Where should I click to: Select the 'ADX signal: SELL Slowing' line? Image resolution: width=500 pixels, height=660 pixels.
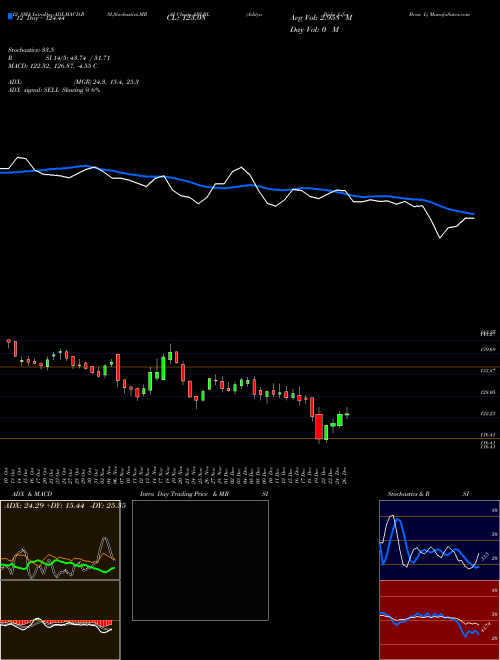coord(54,90)
